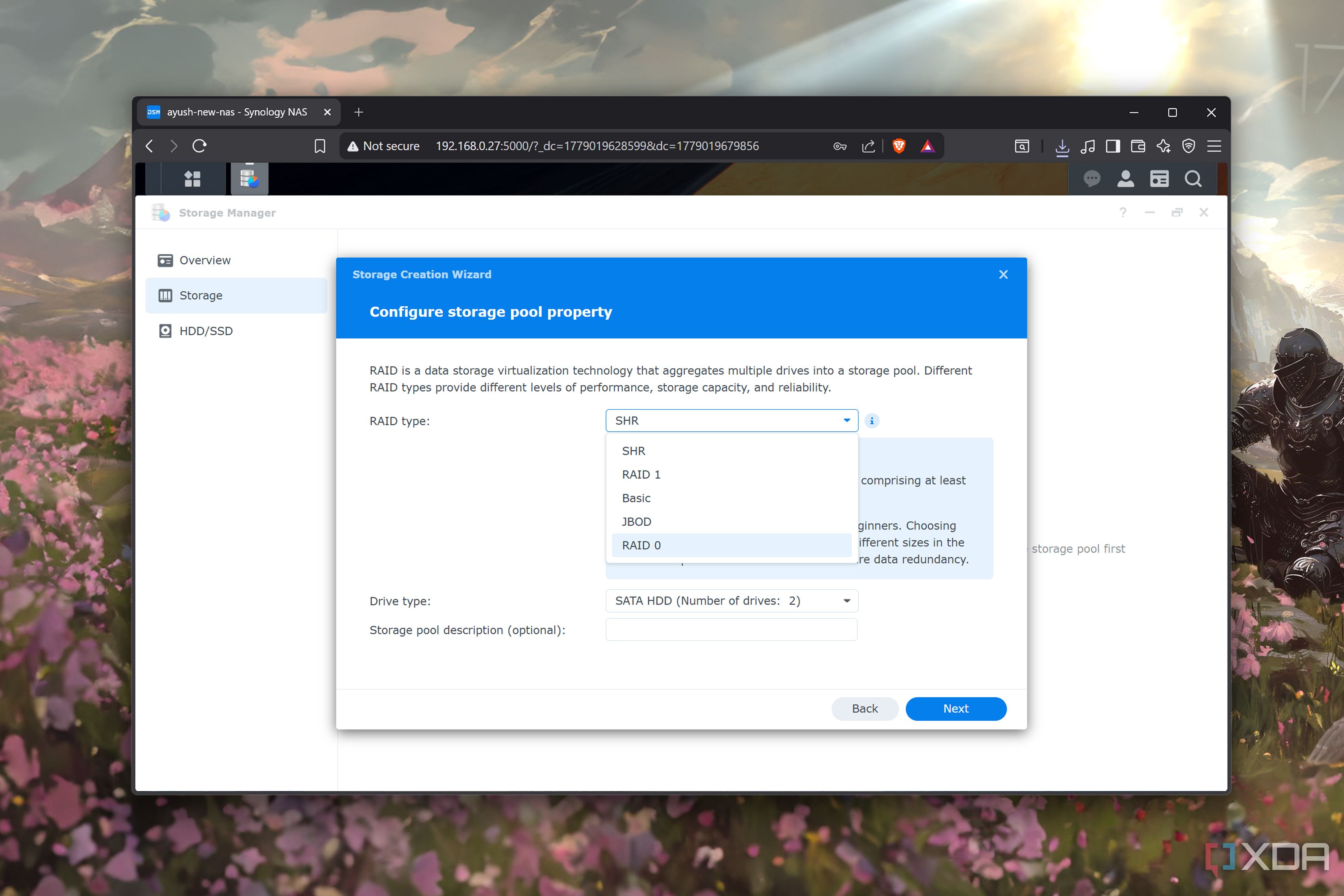Click the media music note icon
The width and height of the screenshot is (1344, 896).
[x=1088, y=146]
